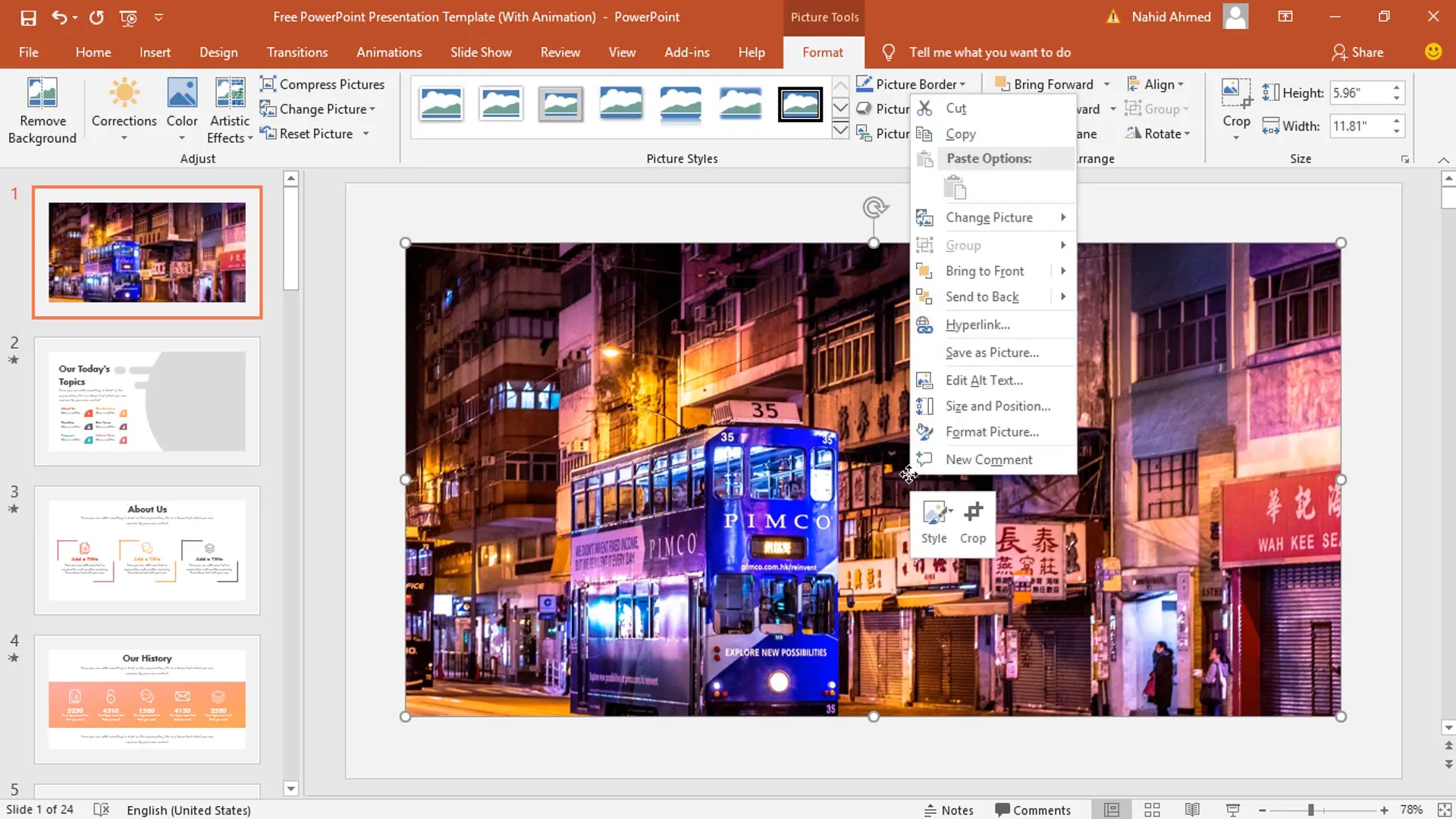Select slide 2 thumbnail Our Today's Topics
The height and width of the screenshot is (819, 1456).
147,401
